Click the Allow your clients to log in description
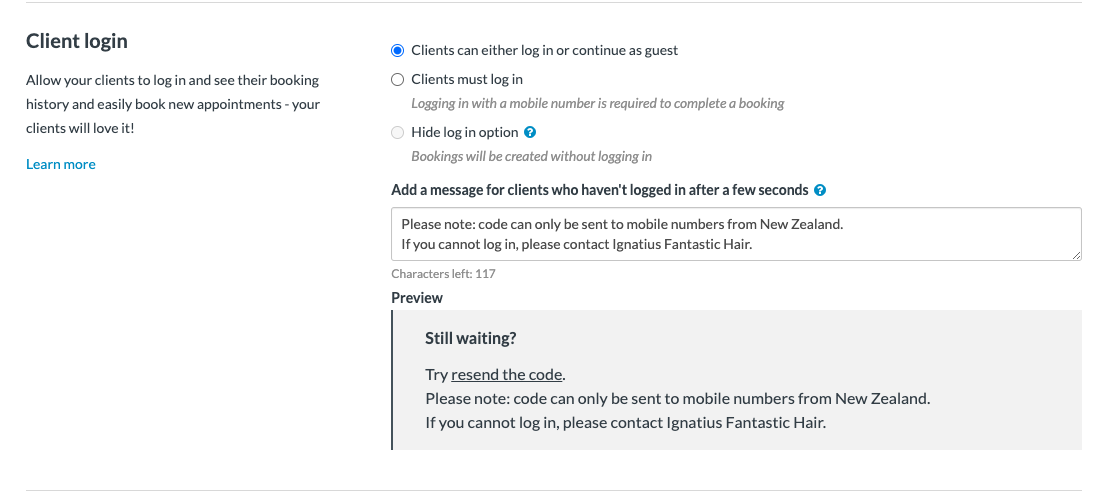The image size is (1109, 493). [x=173, y=105]
